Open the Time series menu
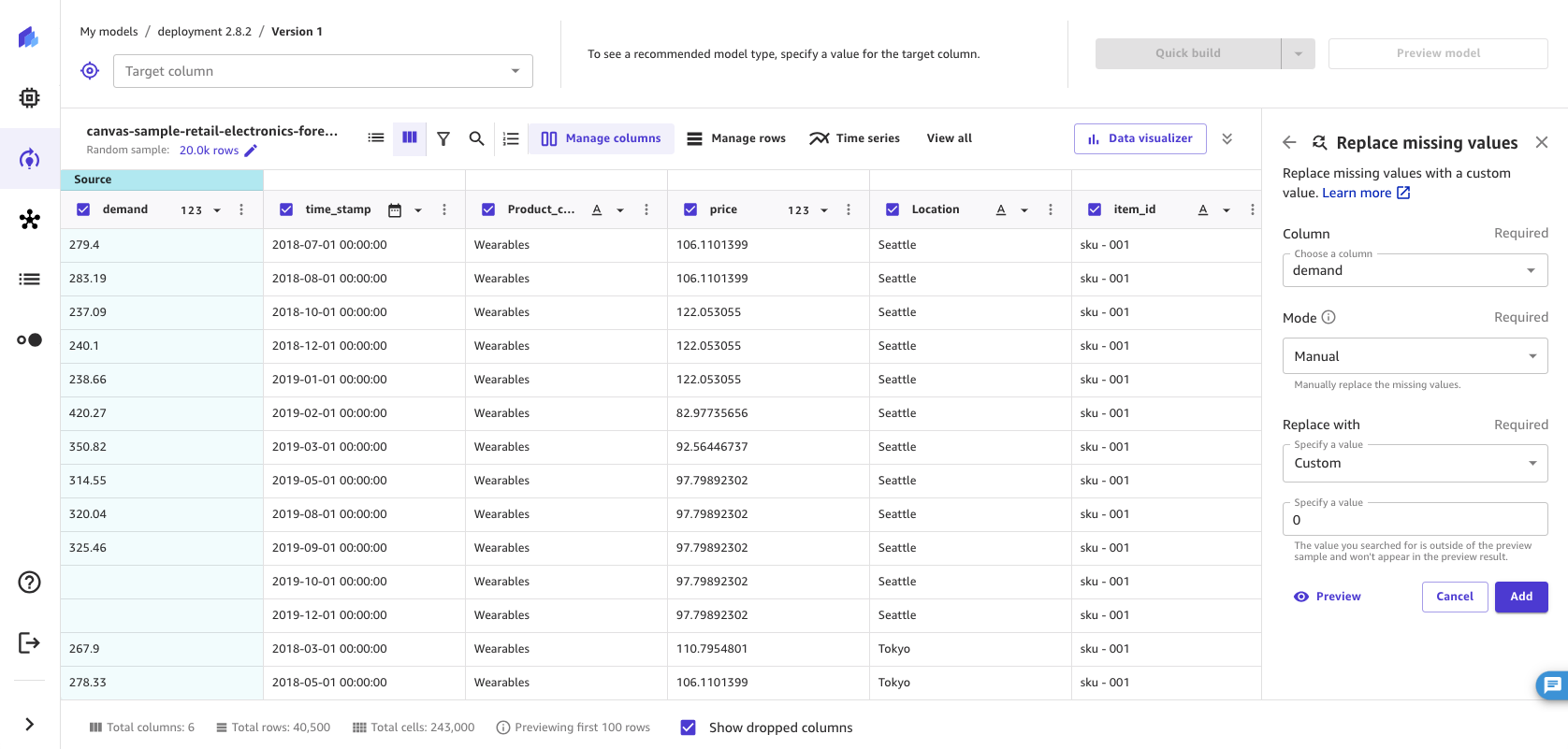 [855, 138]
